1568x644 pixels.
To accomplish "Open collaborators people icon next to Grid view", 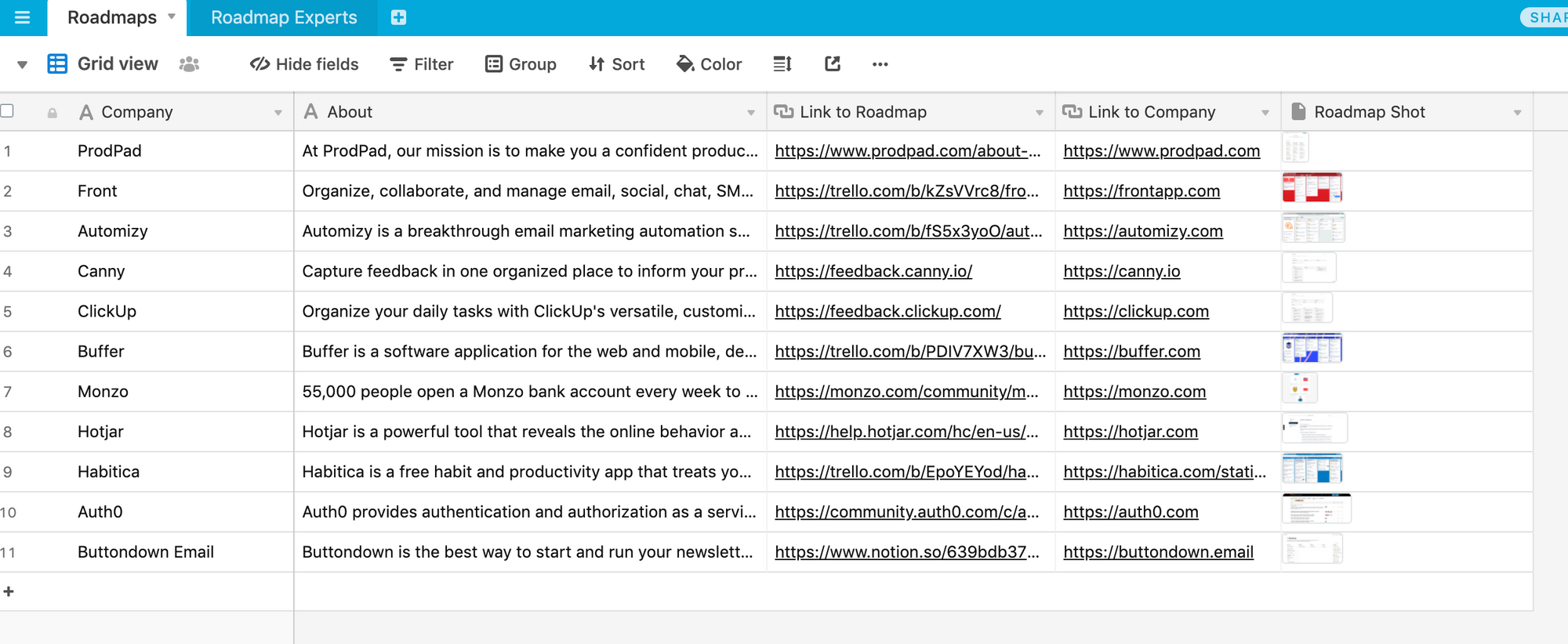I will tap(189, 64).
